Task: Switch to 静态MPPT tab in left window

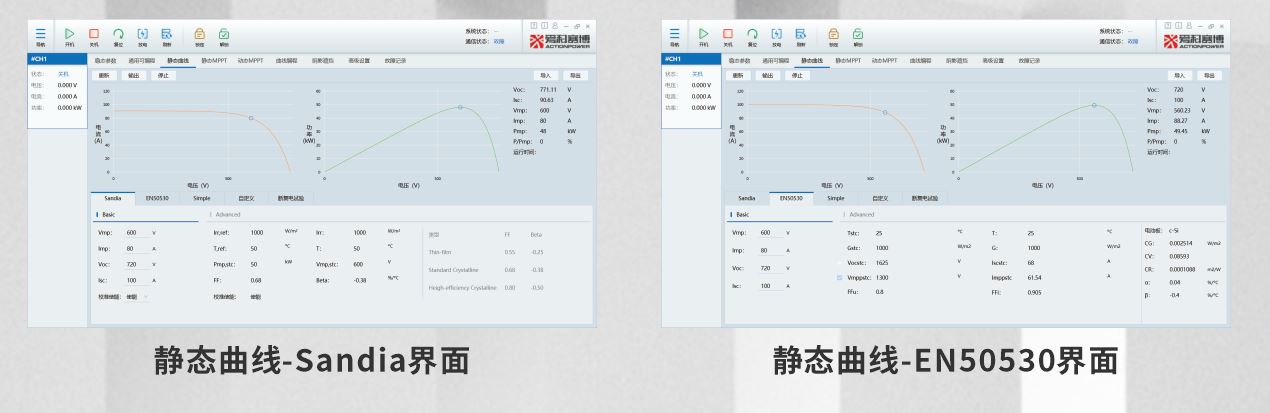Action: click(x=214, y=61)
